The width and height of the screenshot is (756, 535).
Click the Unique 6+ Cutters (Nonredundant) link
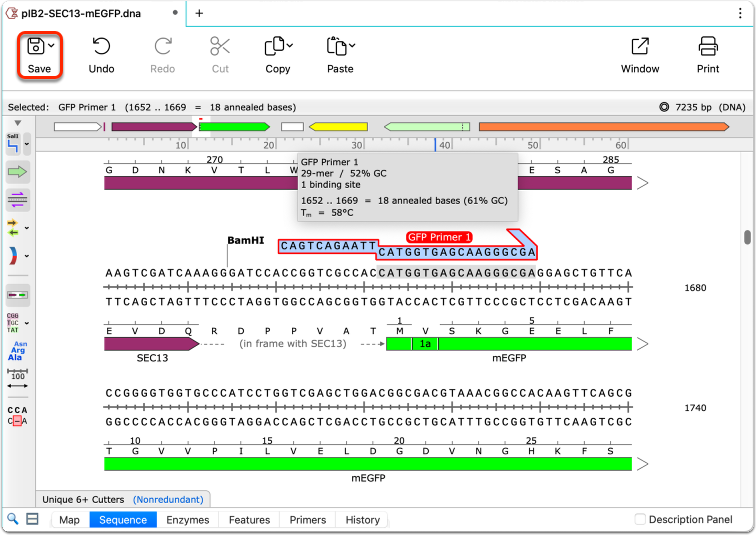[x=168, y=499]
